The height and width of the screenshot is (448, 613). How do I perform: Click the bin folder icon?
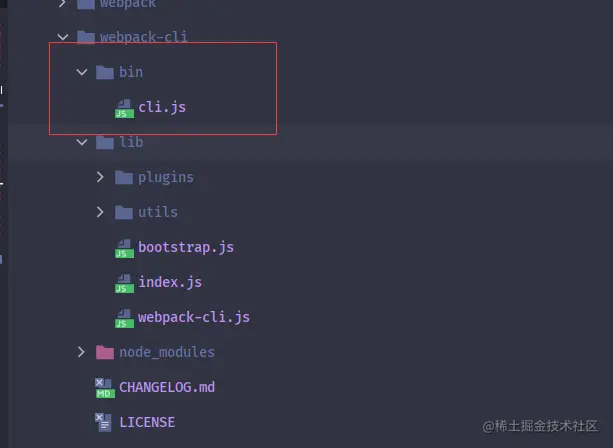pos(105,72)
